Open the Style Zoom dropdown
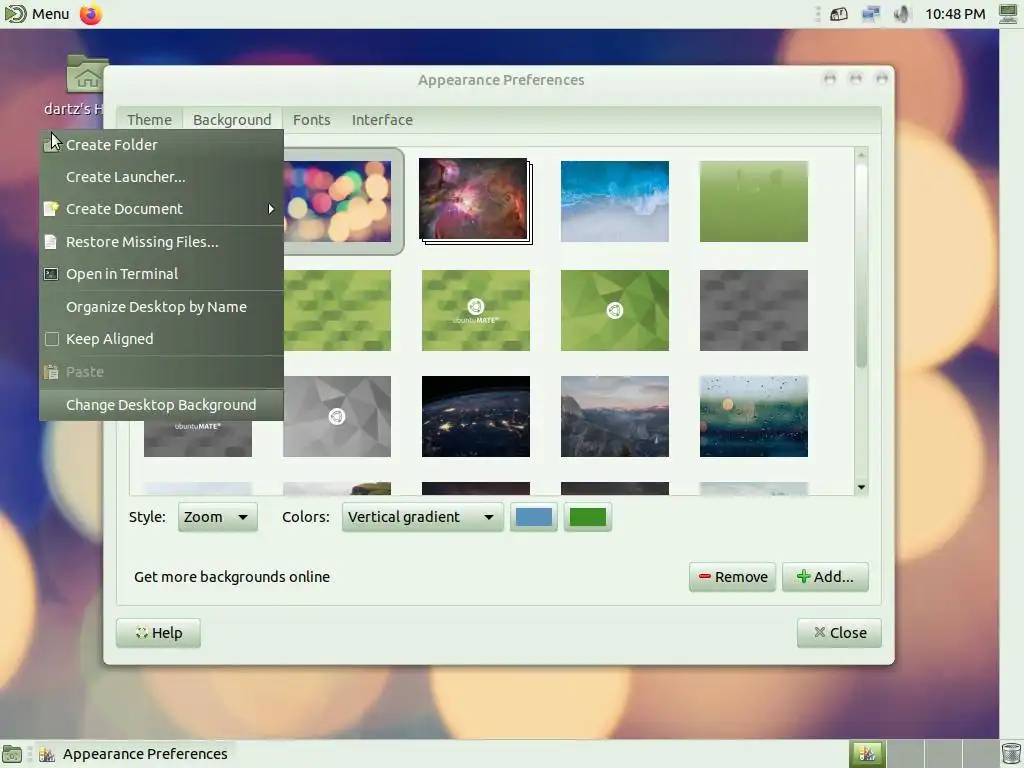 point(217,517)
